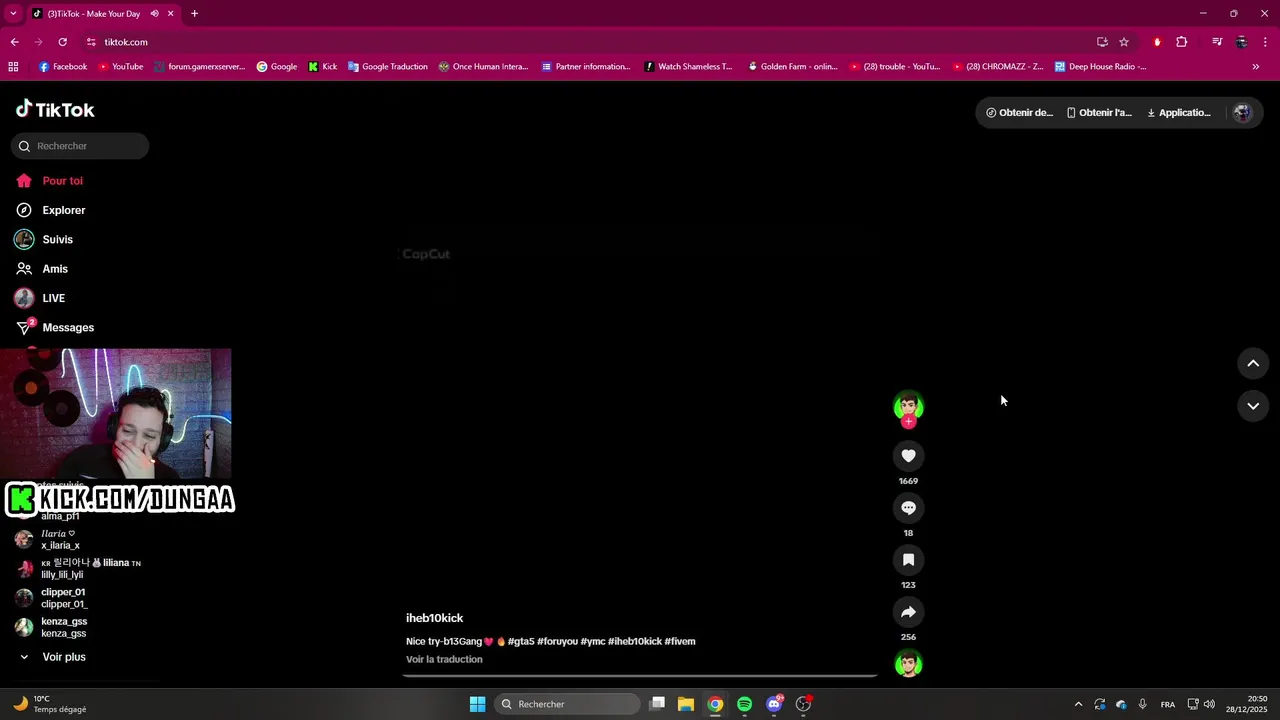The height and width of the screenshot is (720, 1280).
Task: Open Spotify from taskbar
Action: coord(744,704)
